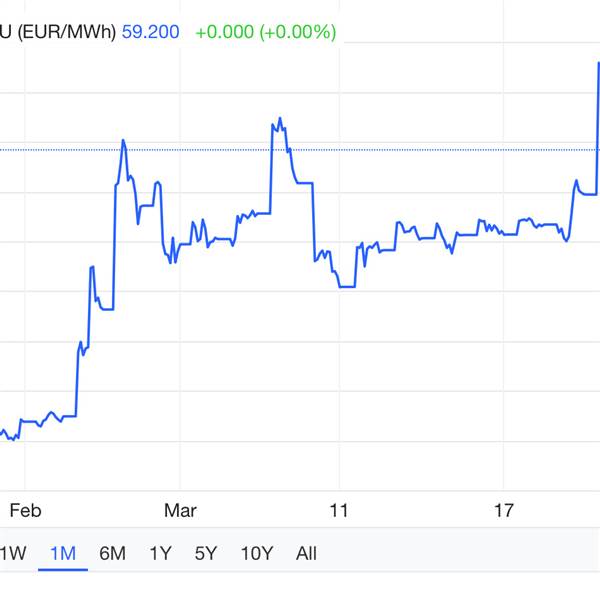Click the Mar date axis label
The width and height of the screenshot is (600, 600).
tap(181, 511)
